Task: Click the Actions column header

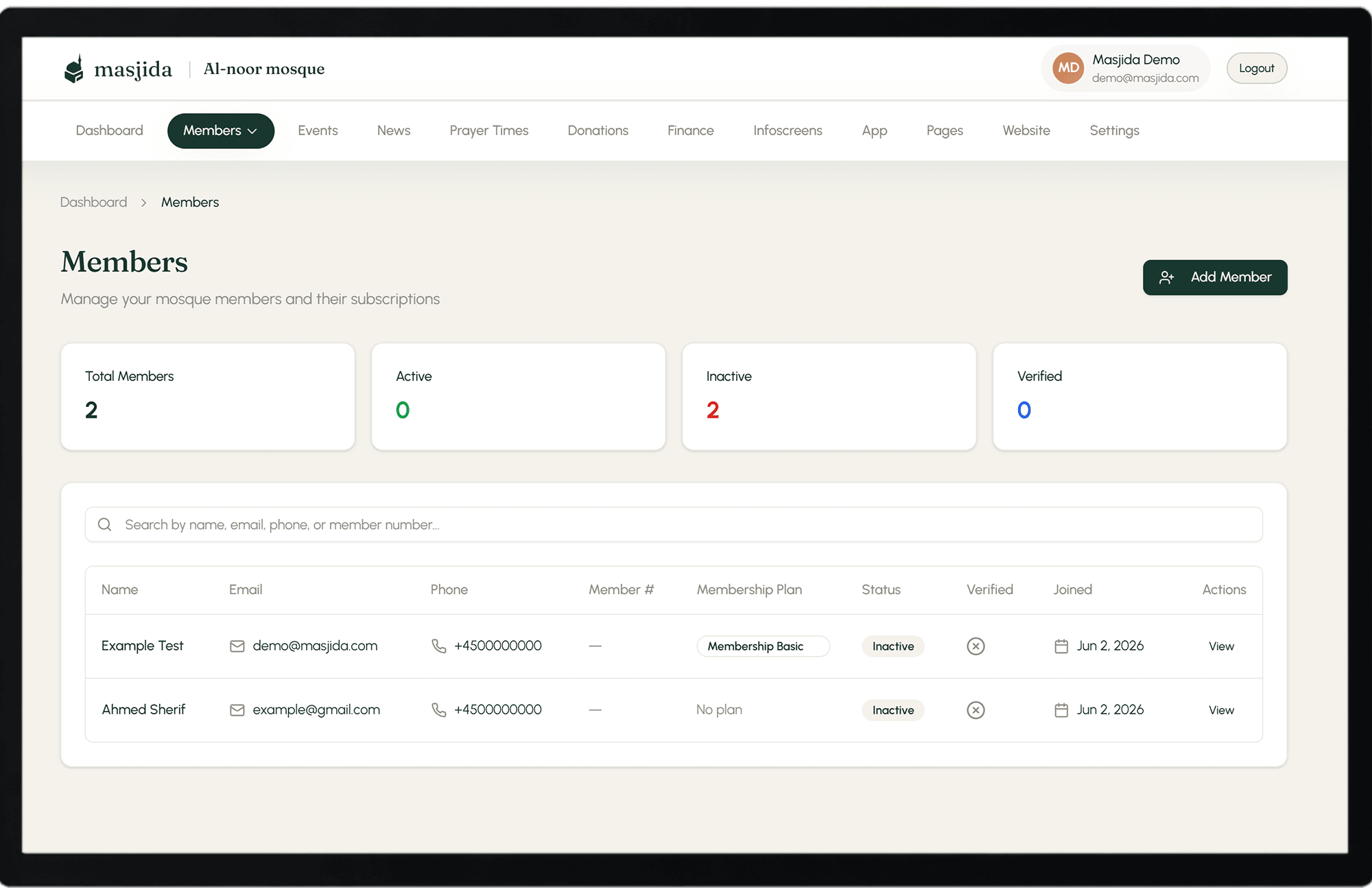Action: 1225,589
